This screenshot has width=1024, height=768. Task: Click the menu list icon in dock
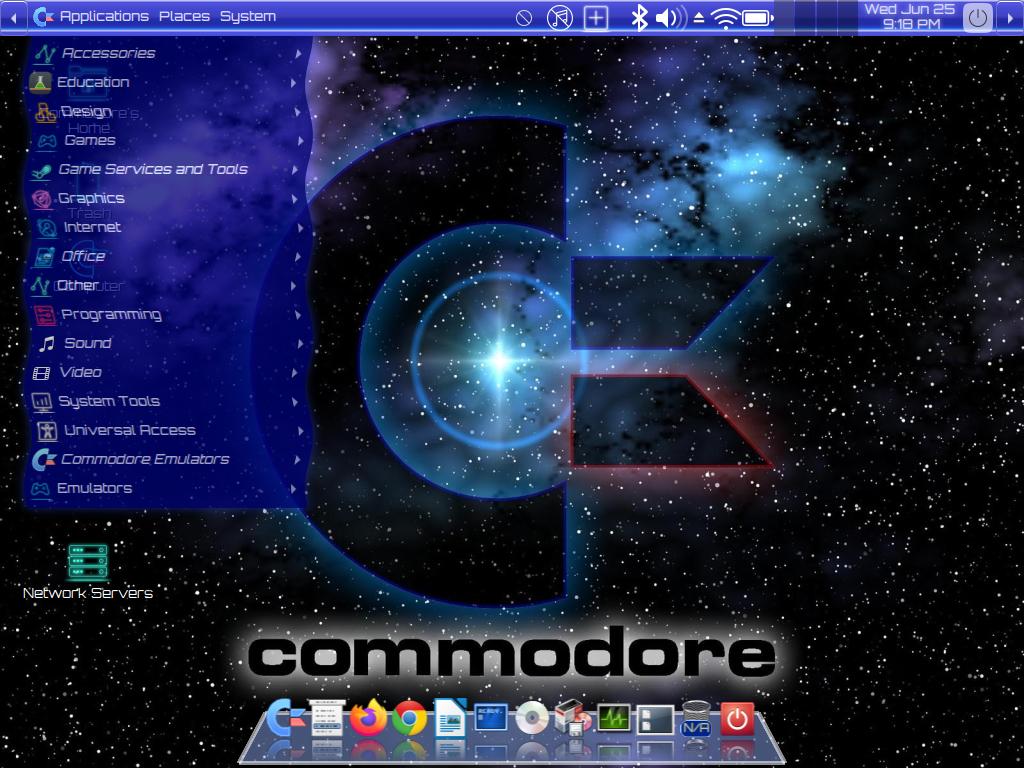[x=327, y=718]
